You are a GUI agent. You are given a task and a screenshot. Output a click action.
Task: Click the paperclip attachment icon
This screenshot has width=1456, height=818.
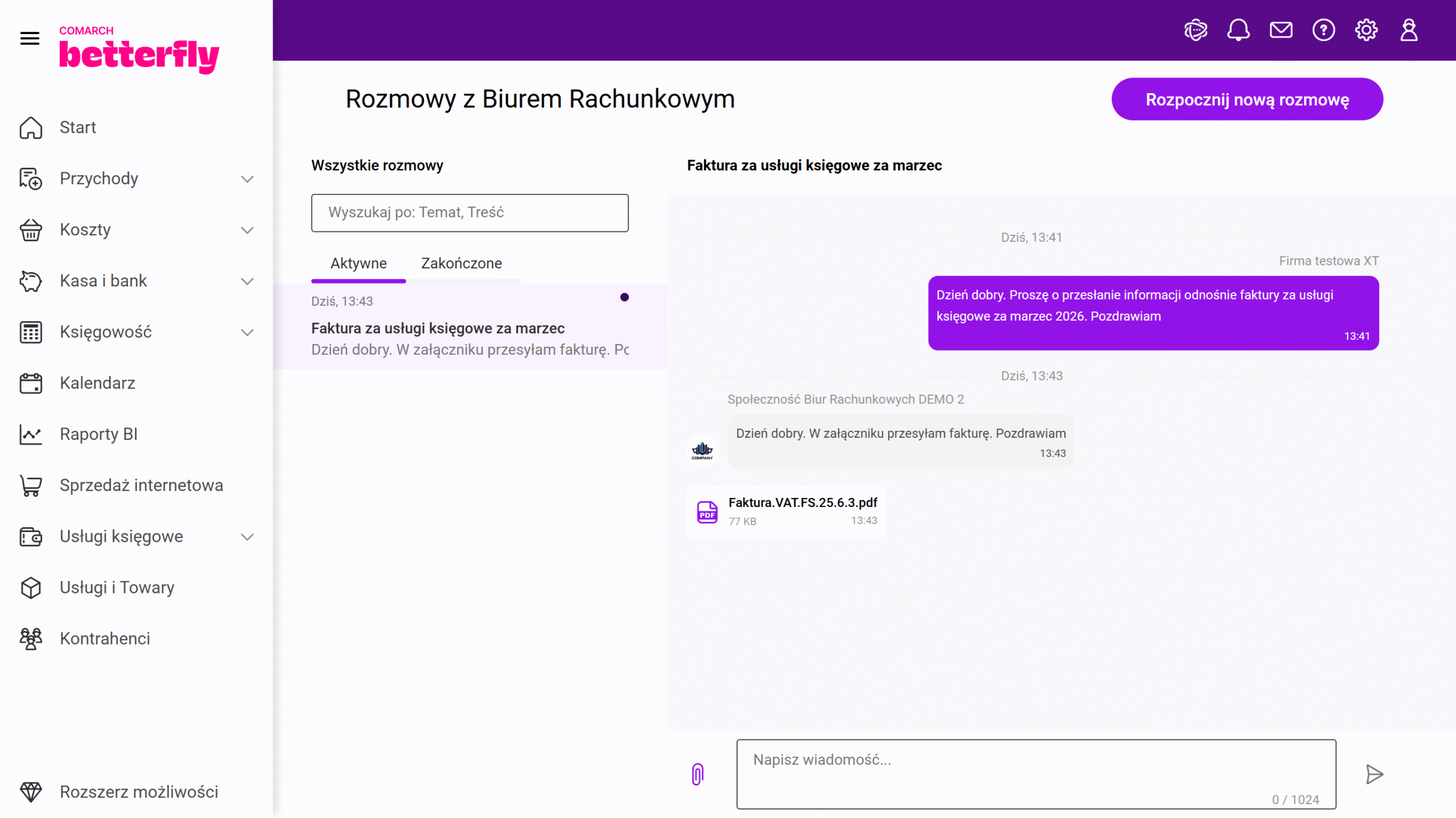(697, 774)
